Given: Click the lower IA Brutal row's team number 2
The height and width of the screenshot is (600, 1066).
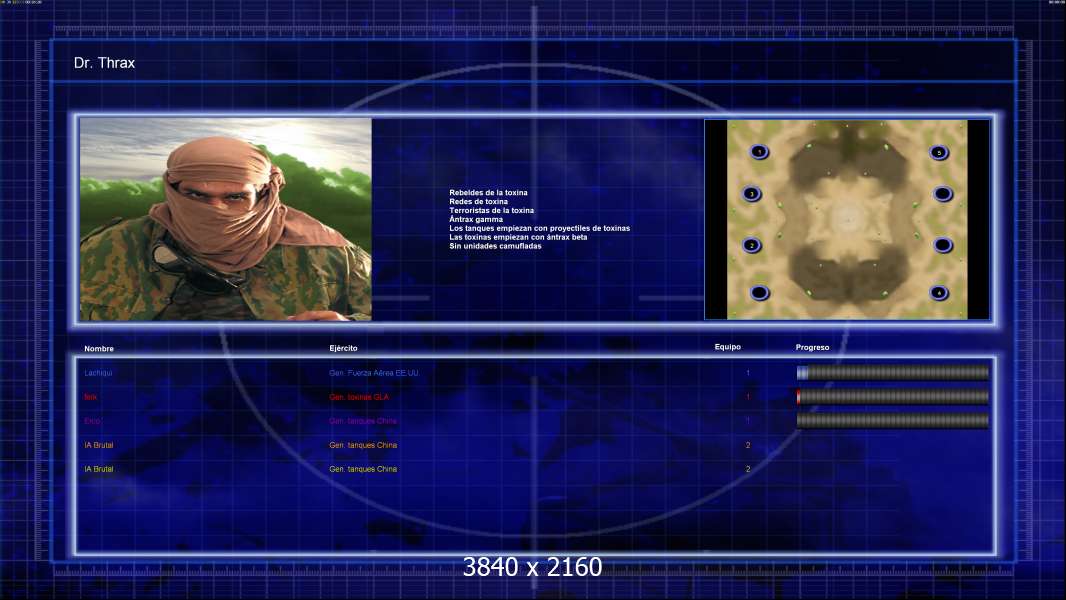Looking at the screenshot, I should pyautogui.click(x=748, y=469).
